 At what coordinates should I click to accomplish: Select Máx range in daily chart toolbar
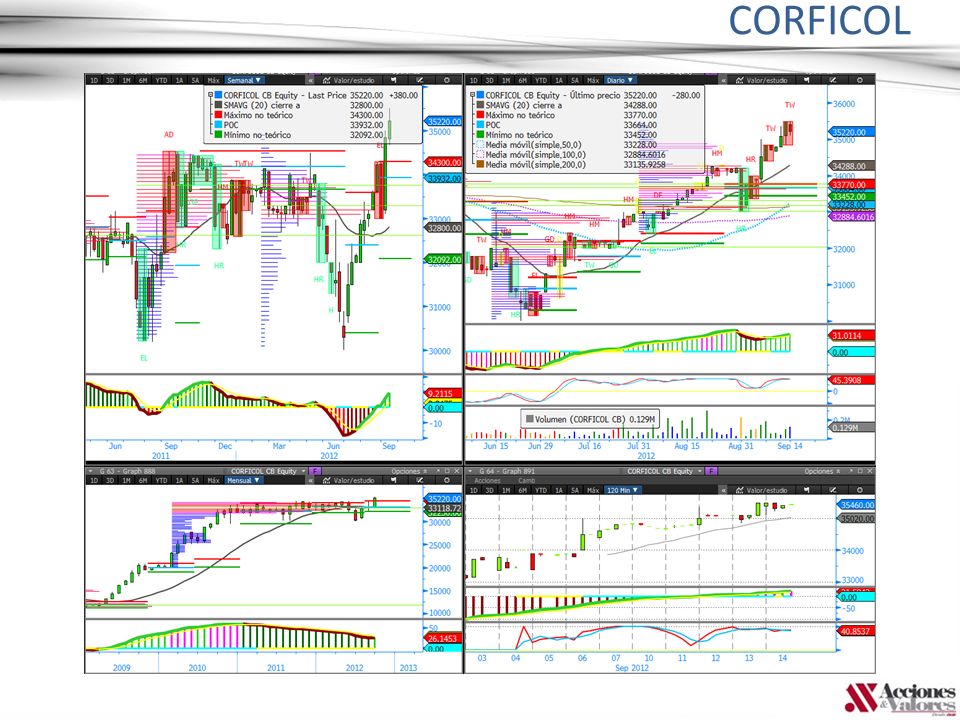(x=593, y=80)
